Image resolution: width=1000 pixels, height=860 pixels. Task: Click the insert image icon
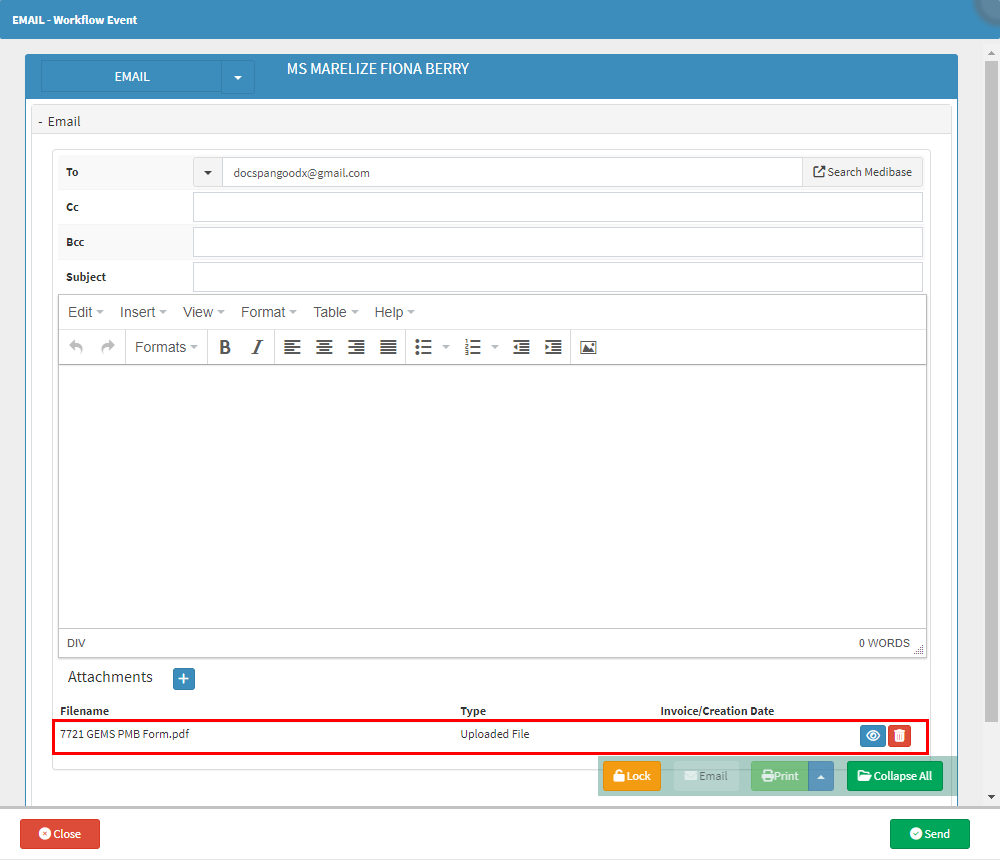[588, 347]
